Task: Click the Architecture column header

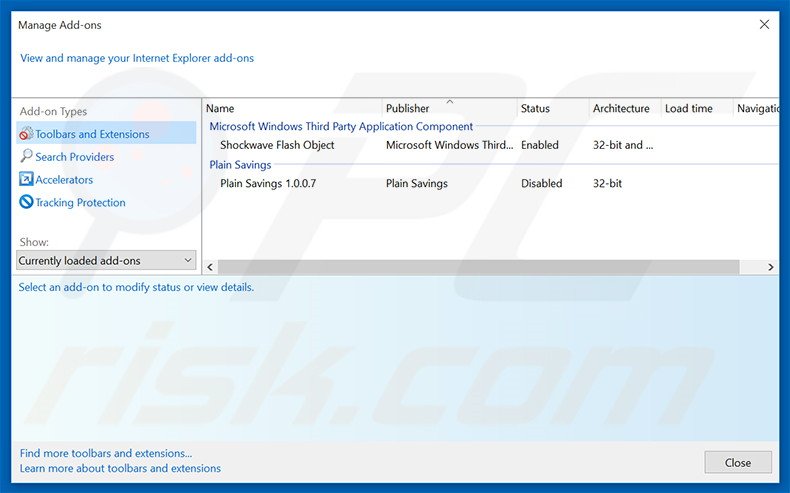Action: (621, 108)
